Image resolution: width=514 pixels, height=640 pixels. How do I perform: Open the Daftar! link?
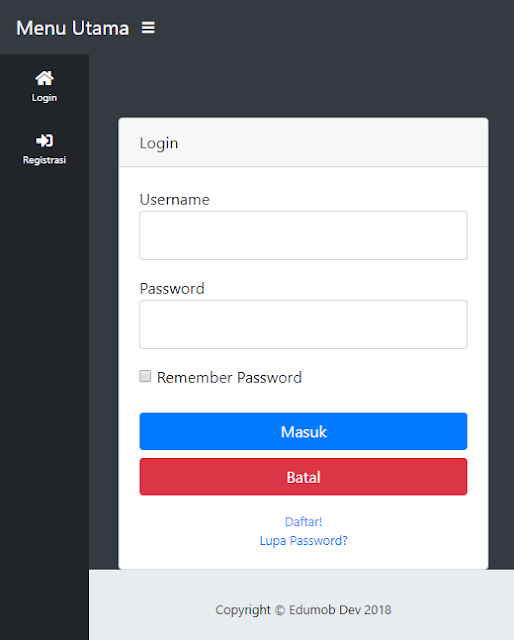click(303, 522)
